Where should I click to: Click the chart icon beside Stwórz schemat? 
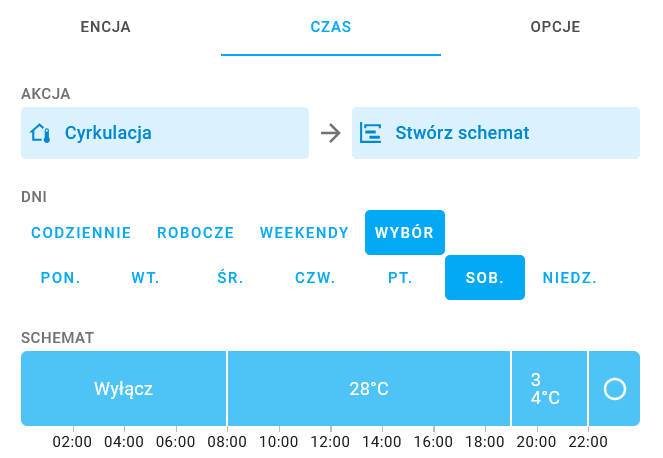[x=370, y=133]
